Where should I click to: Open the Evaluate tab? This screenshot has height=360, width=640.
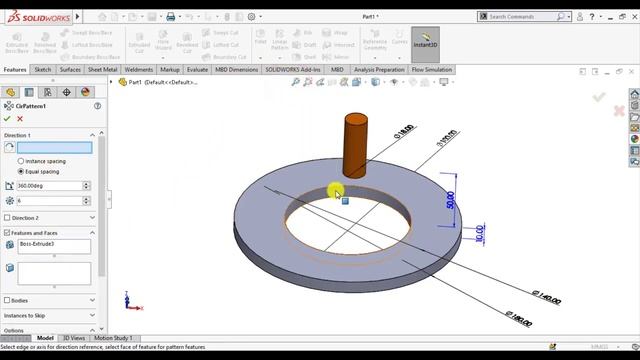tap(198, 70)
